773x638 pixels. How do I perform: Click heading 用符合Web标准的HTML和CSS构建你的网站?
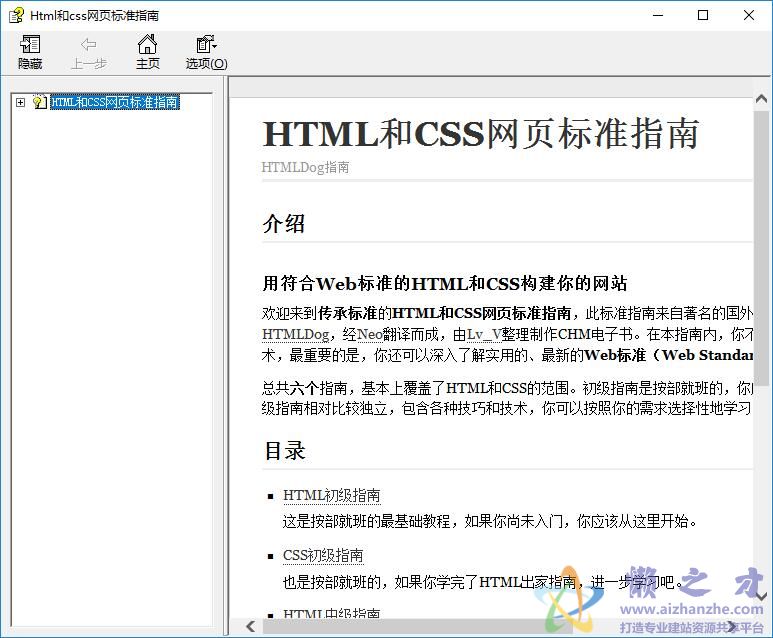(x=445, y=284)
